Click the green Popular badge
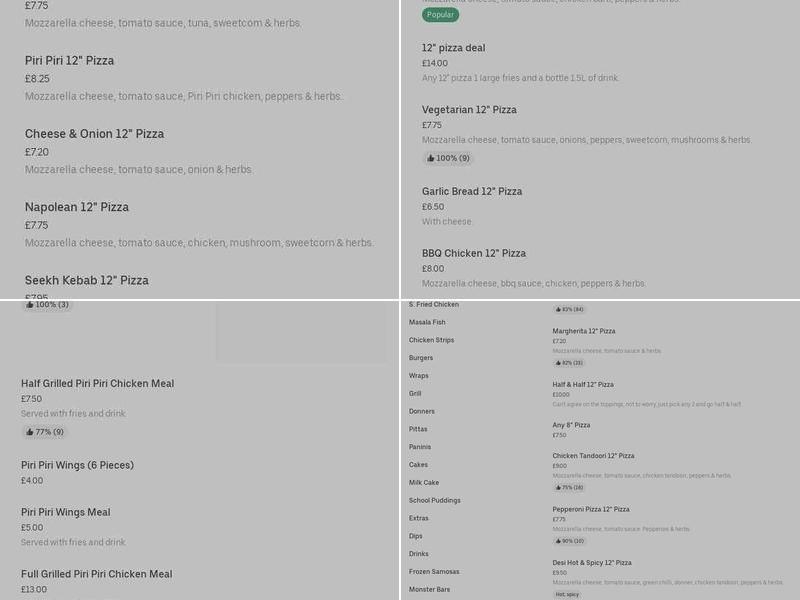 pos(440,15)
